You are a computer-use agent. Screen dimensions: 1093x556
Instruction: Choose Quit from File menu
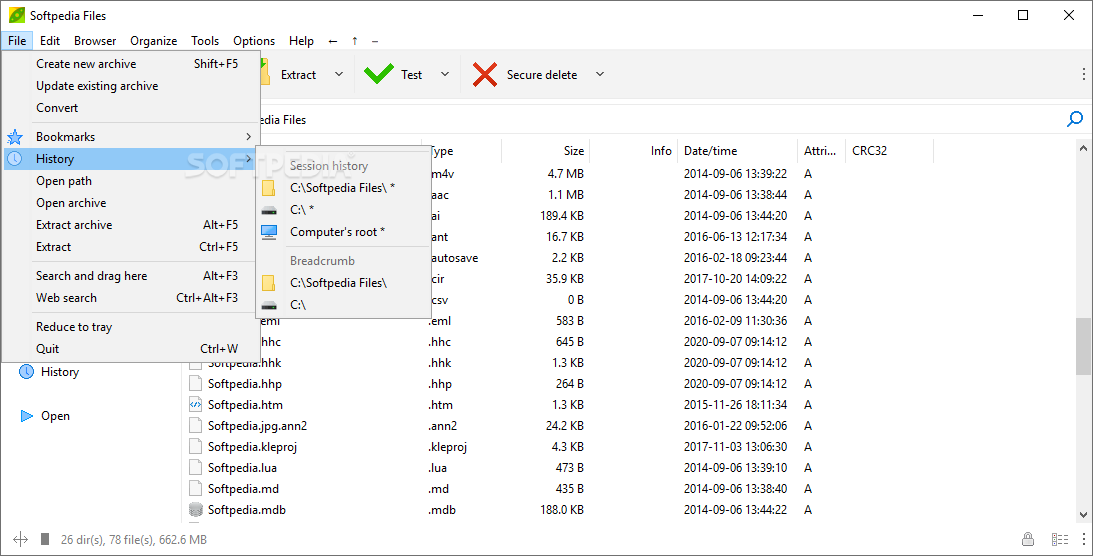(132, 348)
